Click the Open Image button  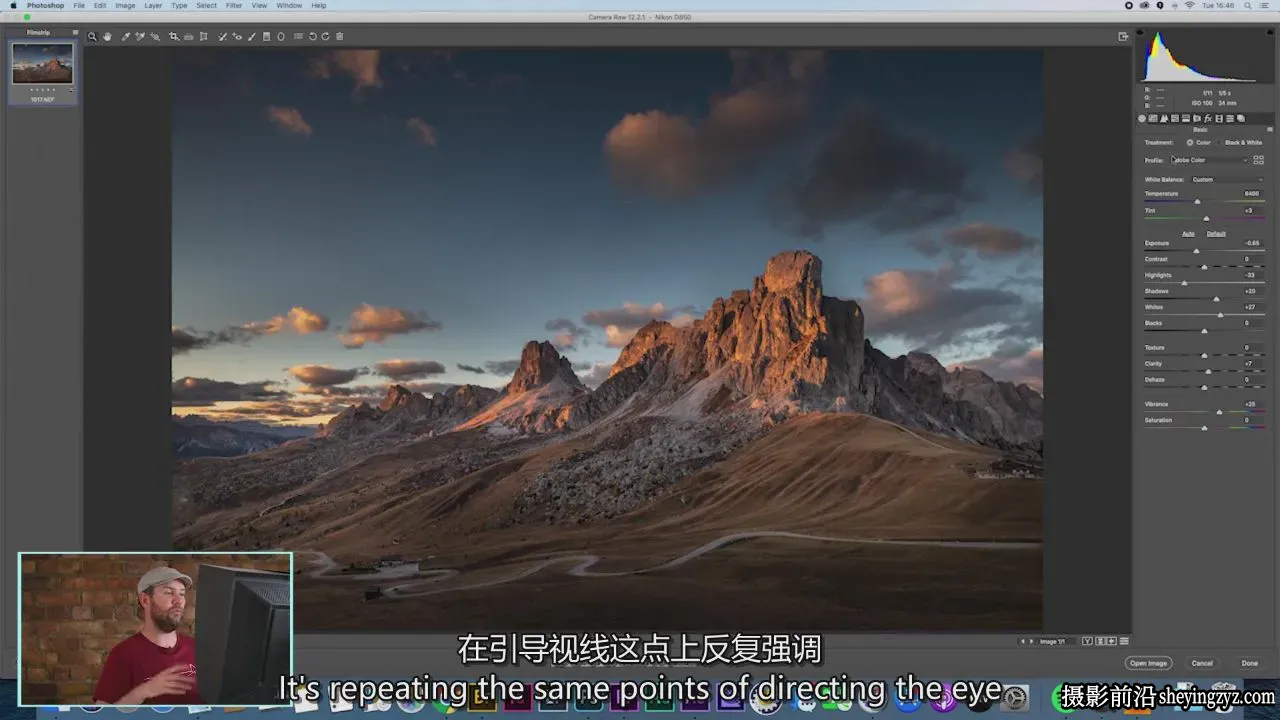tap(1148, 663)
